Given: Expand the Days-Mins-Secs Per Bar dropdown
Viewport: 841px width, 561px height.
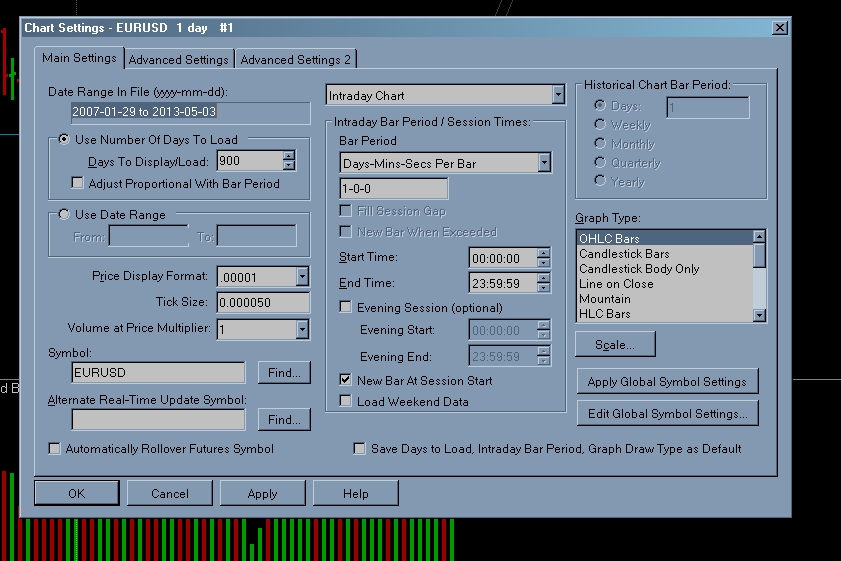Looking at the screenshot, I should [x=543, y=162].
